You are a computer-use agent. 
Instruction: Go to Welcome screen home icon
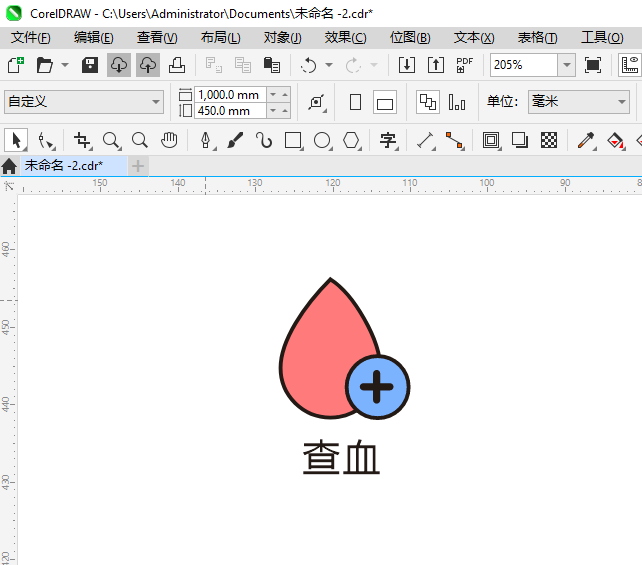click(x=9, y=166)
